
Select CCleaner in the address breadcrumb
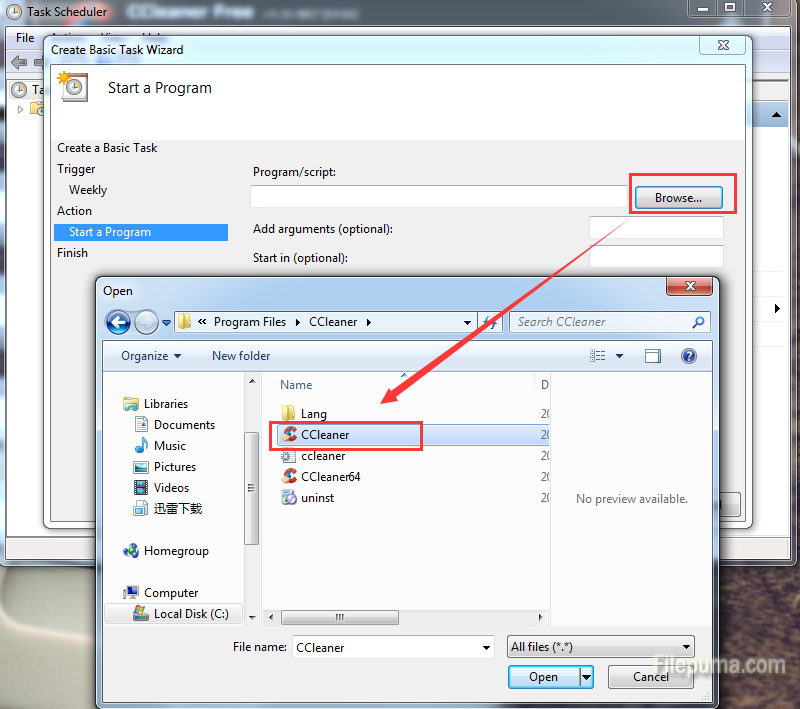(x=333, y=322)
